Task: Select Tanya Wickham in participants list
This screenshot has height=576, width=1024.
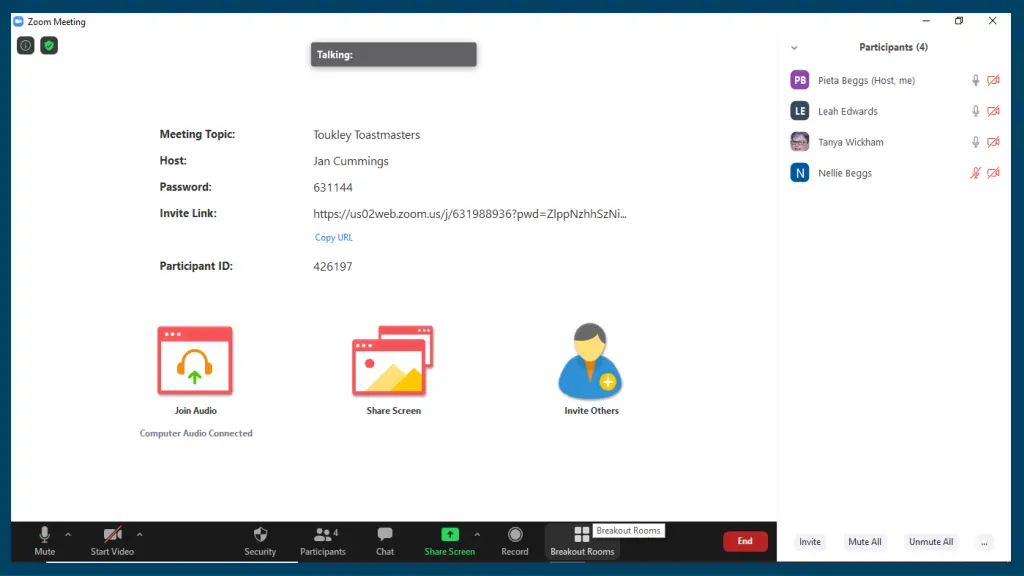Action: pos(895,142)
